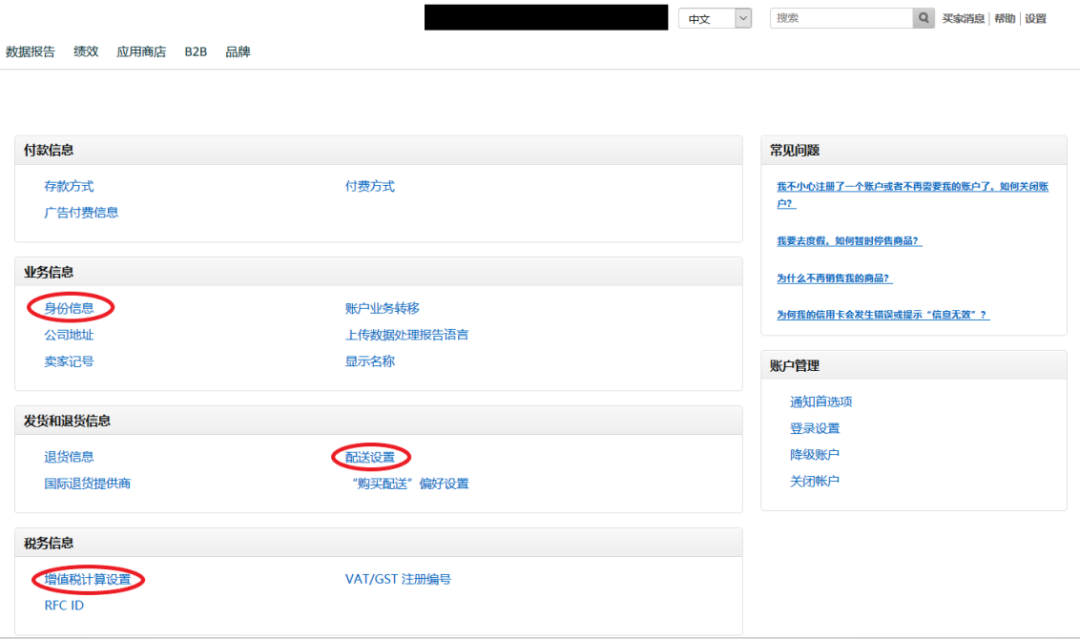The width and height of the screenshot is (1080, 639).
Task: Click the B2B menu item
Action: click(194, 51)
